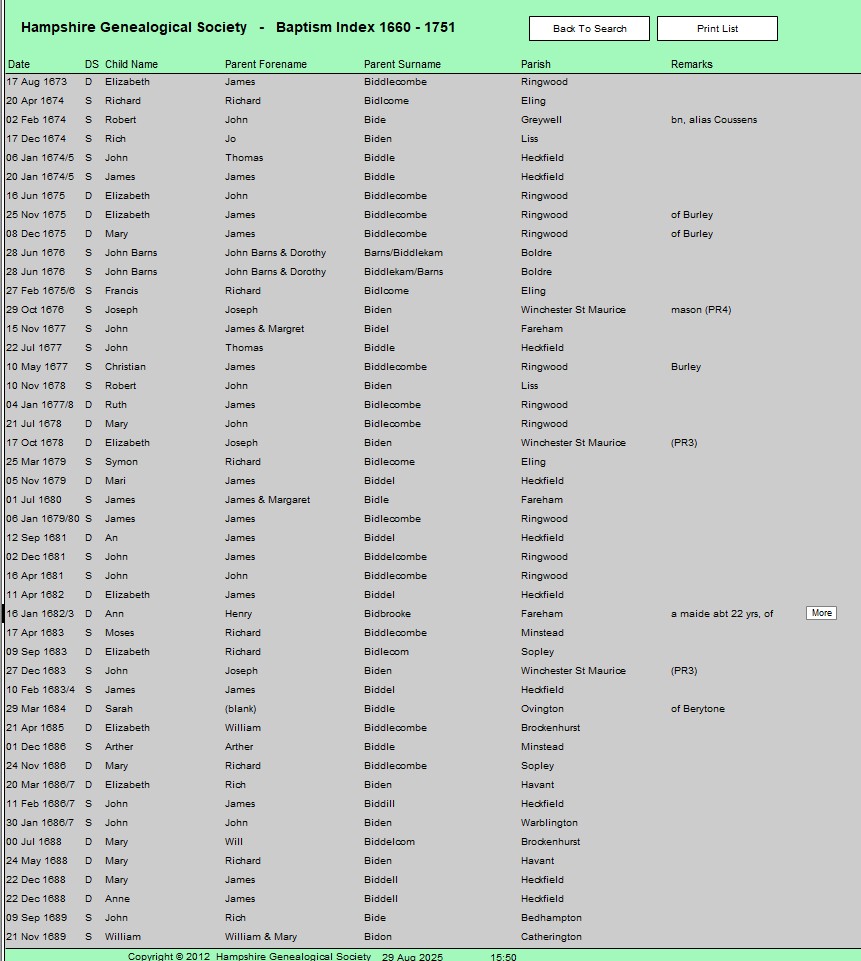The width and height of the screenshot is (861, 961).
Task: Open More remarks for Ann Bidbrooke
Action: (x=821, y=613)
